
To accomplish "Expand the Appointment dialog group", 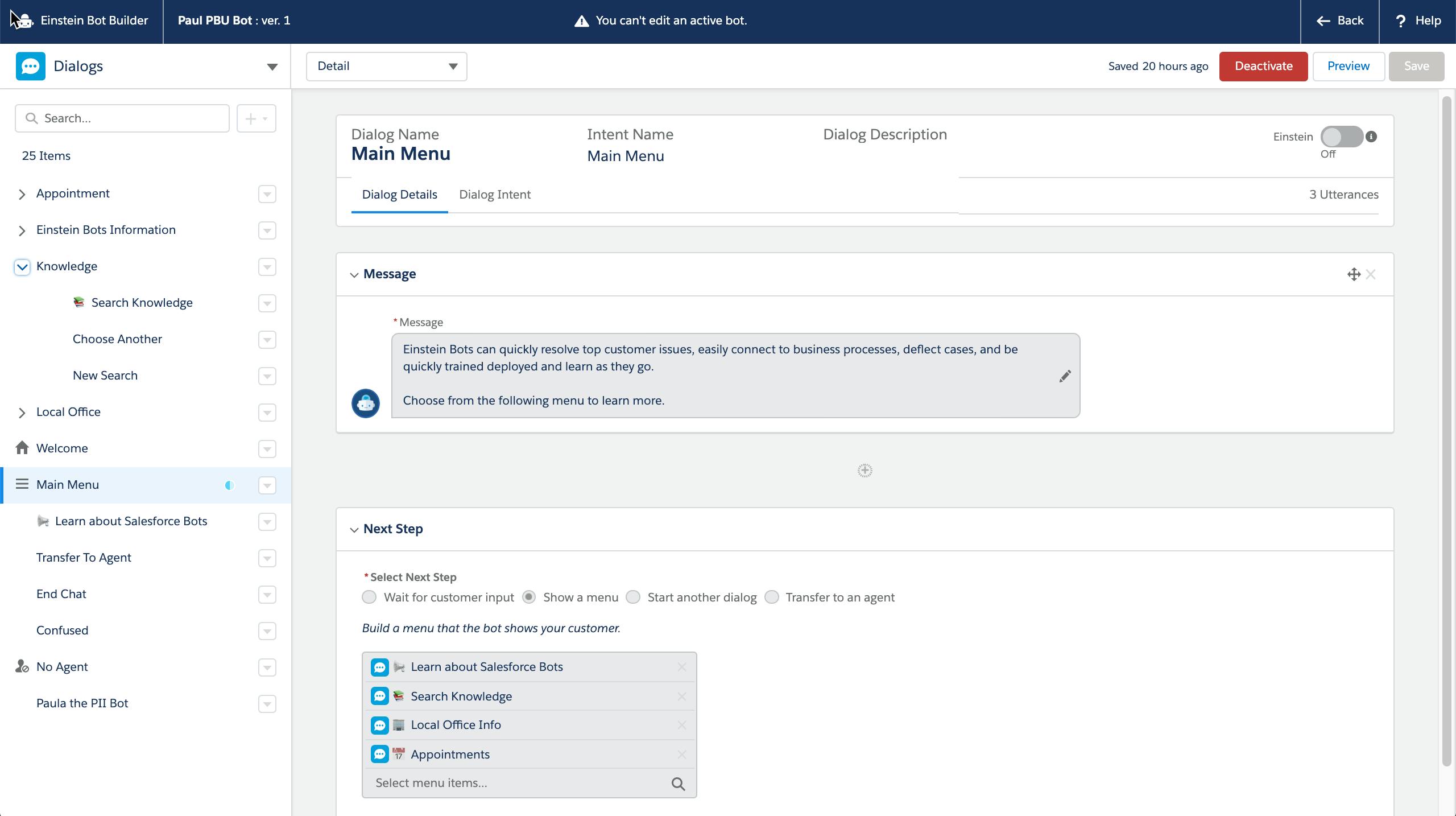I will pyautogui.click(x=22, y=193).
